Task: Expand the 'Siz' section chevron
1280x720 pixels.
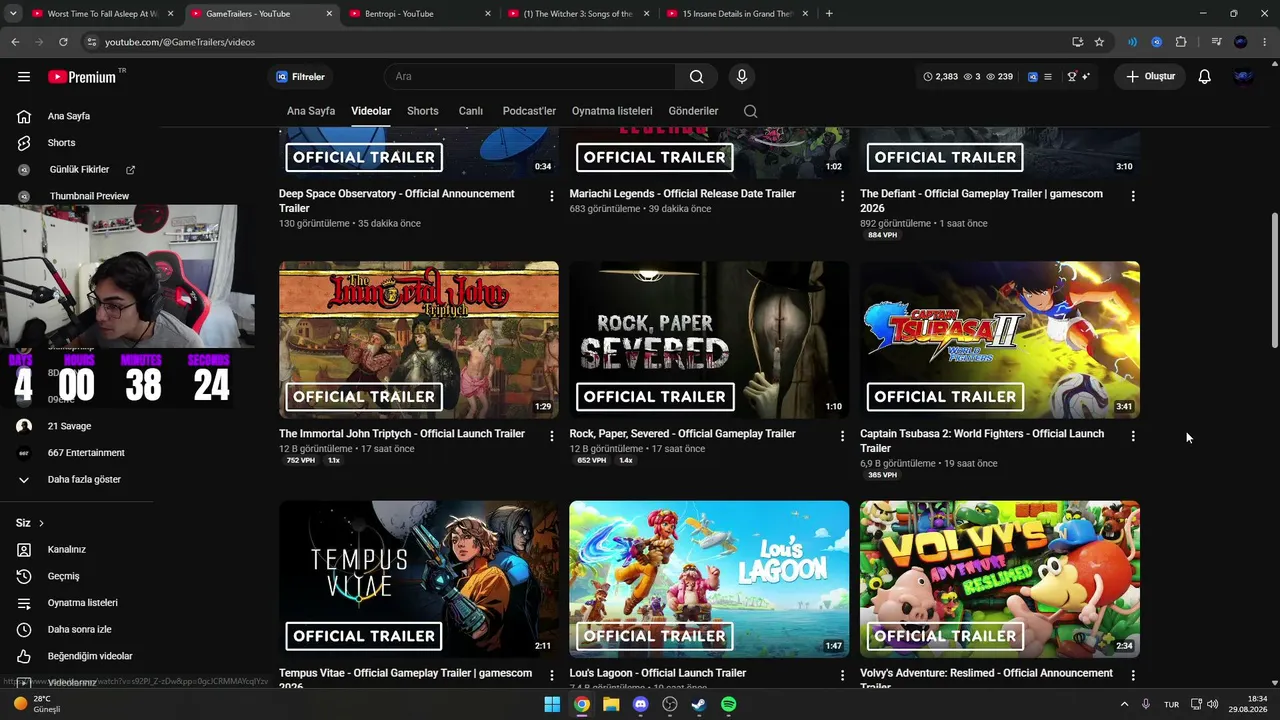Action: pyautogui.click(x=41, y=523)
